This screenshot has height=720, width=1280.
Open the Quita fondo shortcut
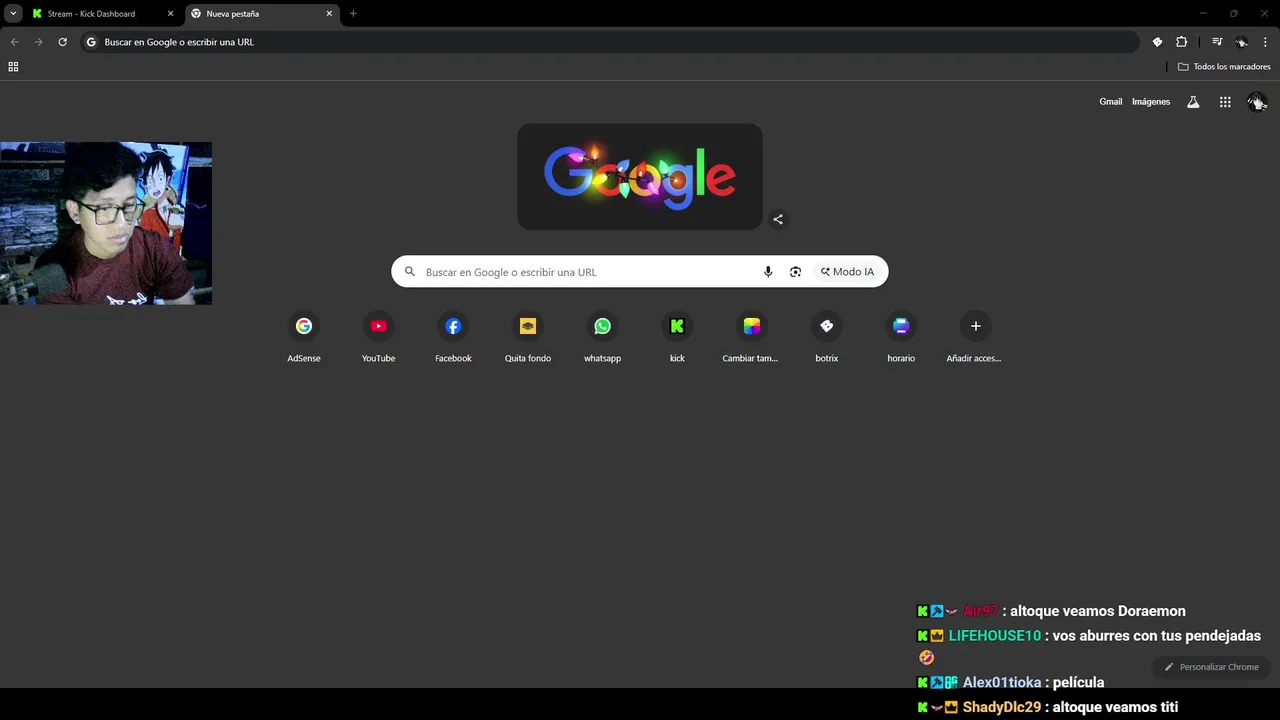click(x=528, y=338)
